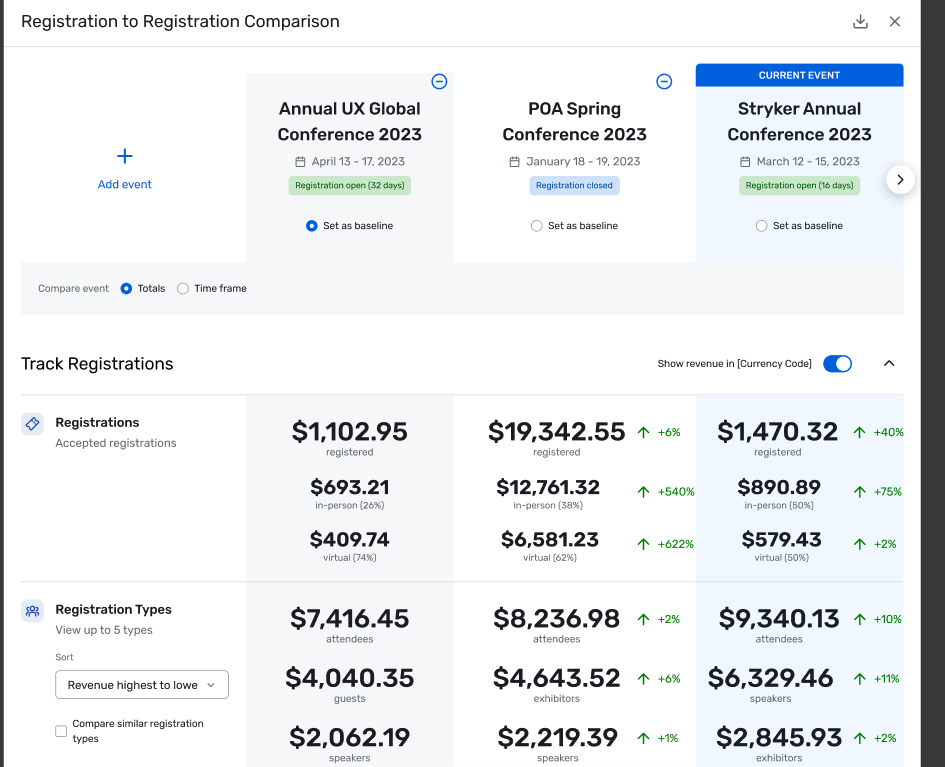The image size is (945, 767).
Task: Click the $9,340.13 attendees value
Action: point(779,619)
